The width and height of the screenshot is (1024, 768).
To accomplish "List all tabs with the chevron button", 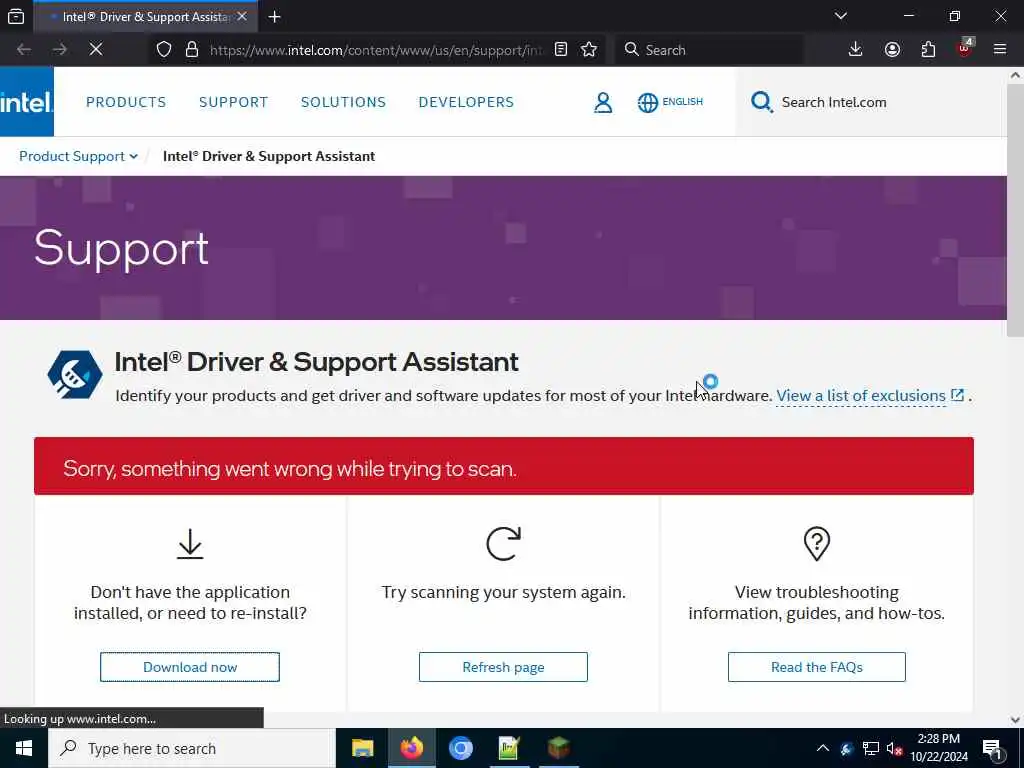I will tap(841, 16).
